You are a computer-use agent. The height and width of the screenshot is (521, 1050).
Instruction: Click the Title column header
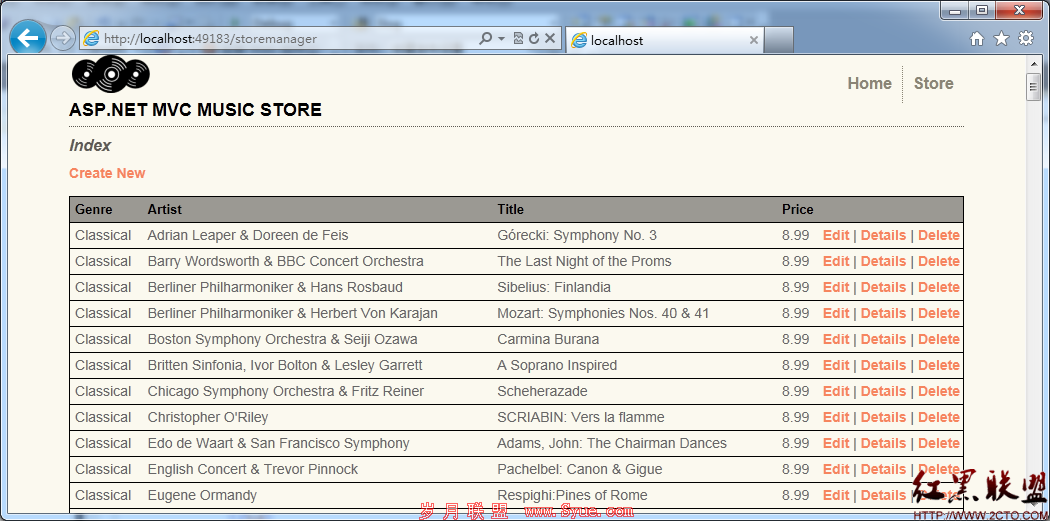click(x=510, y=210)
